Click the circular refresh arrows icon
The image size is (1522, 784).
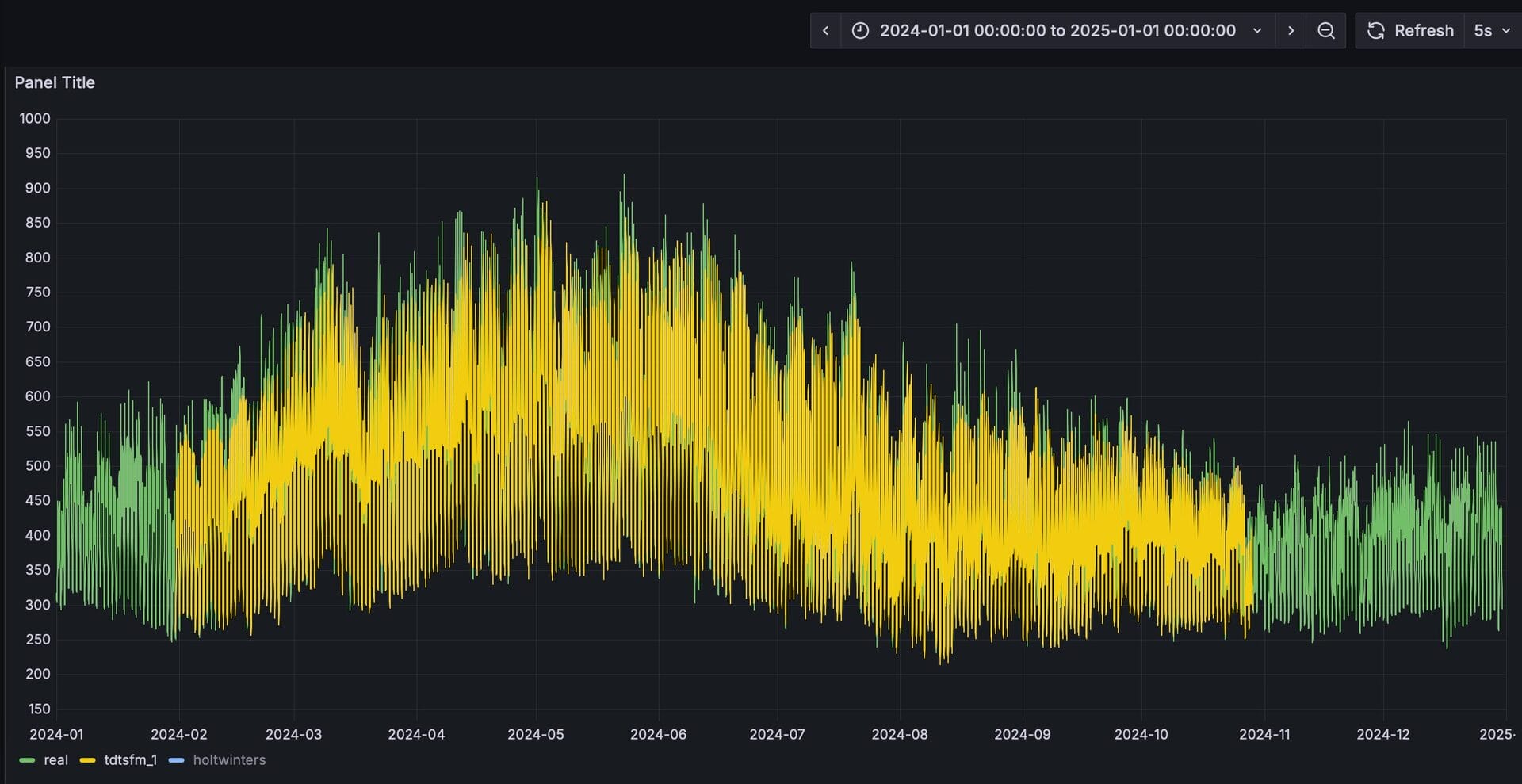[1376, 31]
